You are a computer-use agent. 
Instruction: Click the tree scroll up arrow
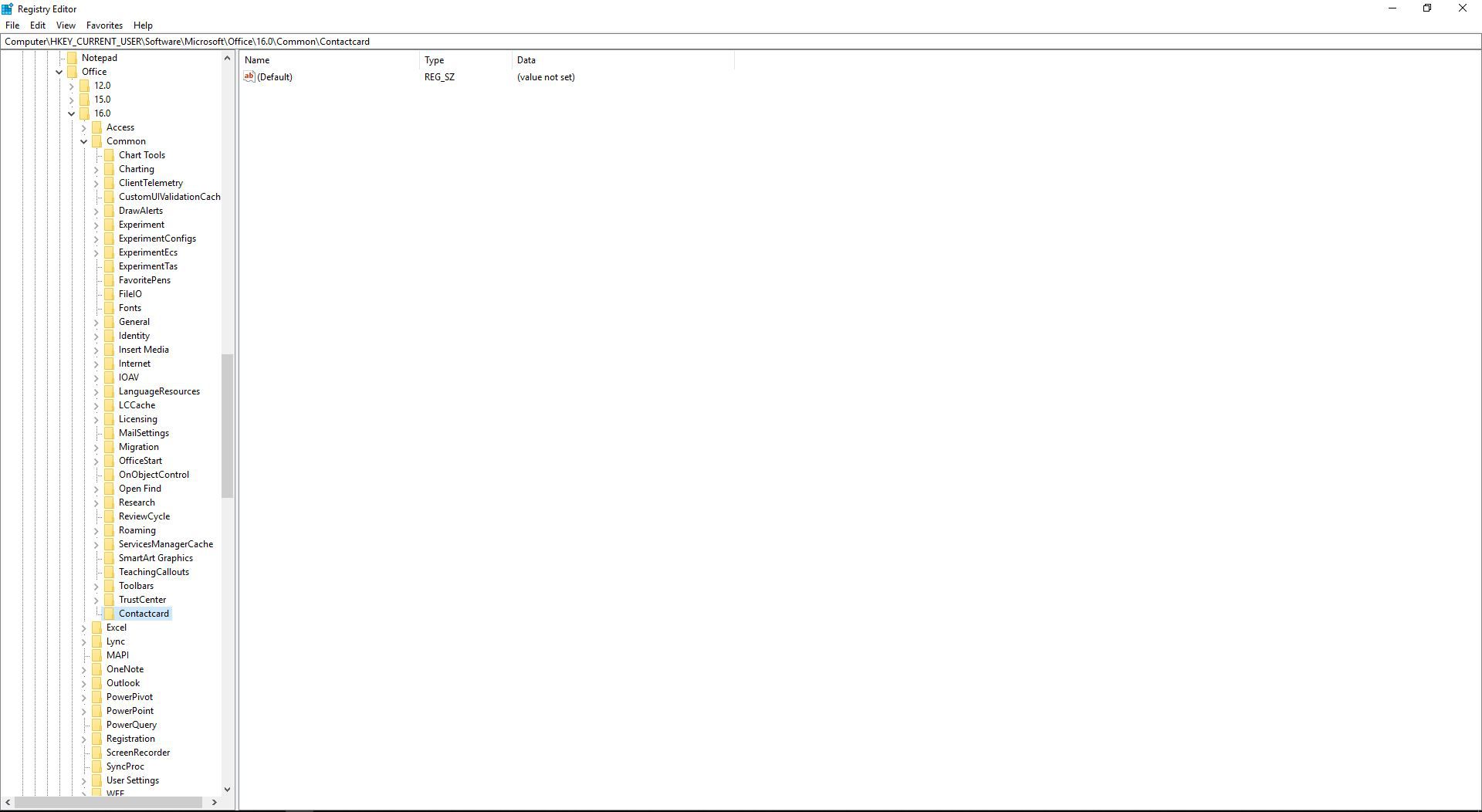227,58
